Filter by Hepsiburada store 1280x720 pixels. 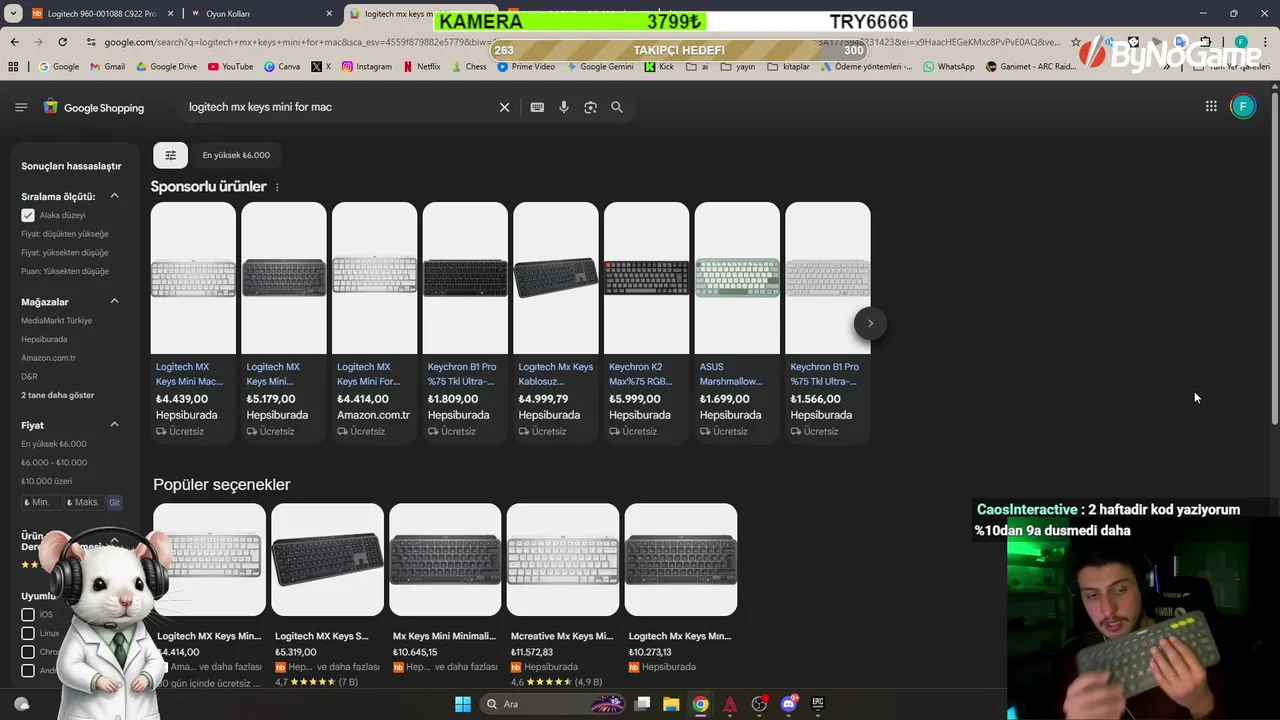44,339
